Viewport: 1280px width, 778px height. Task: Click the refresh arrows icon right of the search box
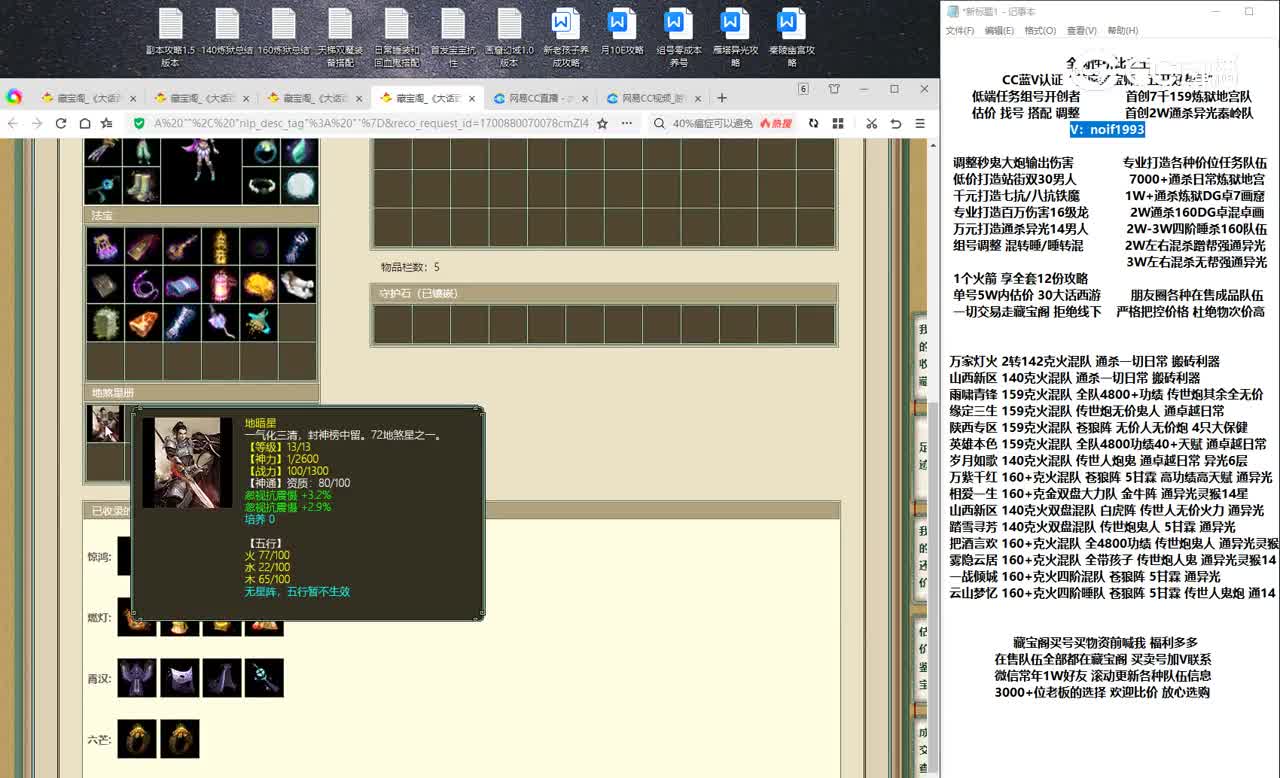(814, 123)
